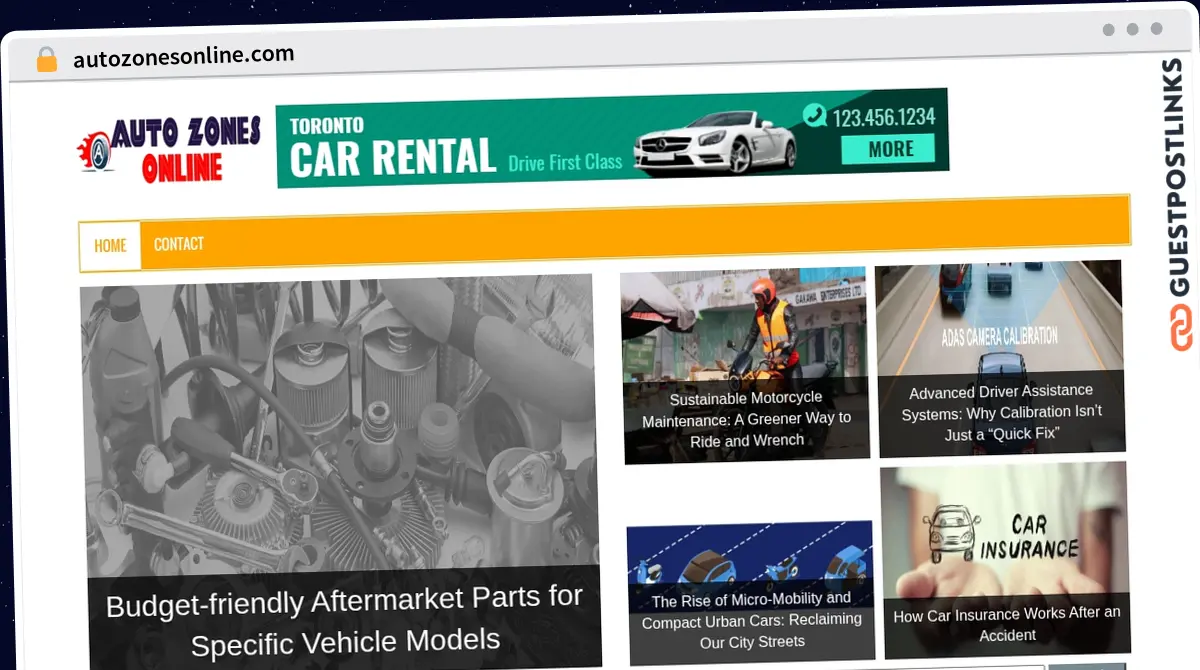Viewport: 1200px width, 670px height.
Task: Open Rise of Micro-Mobility article link
Action: pyautogui.click(x=752, y=620)
